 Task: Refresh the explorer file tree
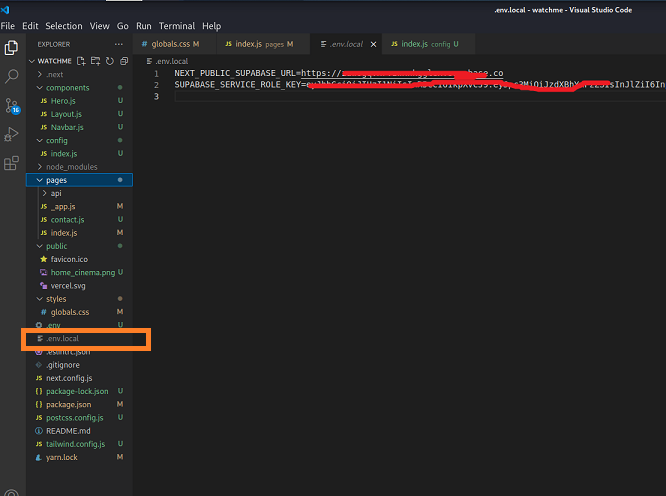coord(110,61)
